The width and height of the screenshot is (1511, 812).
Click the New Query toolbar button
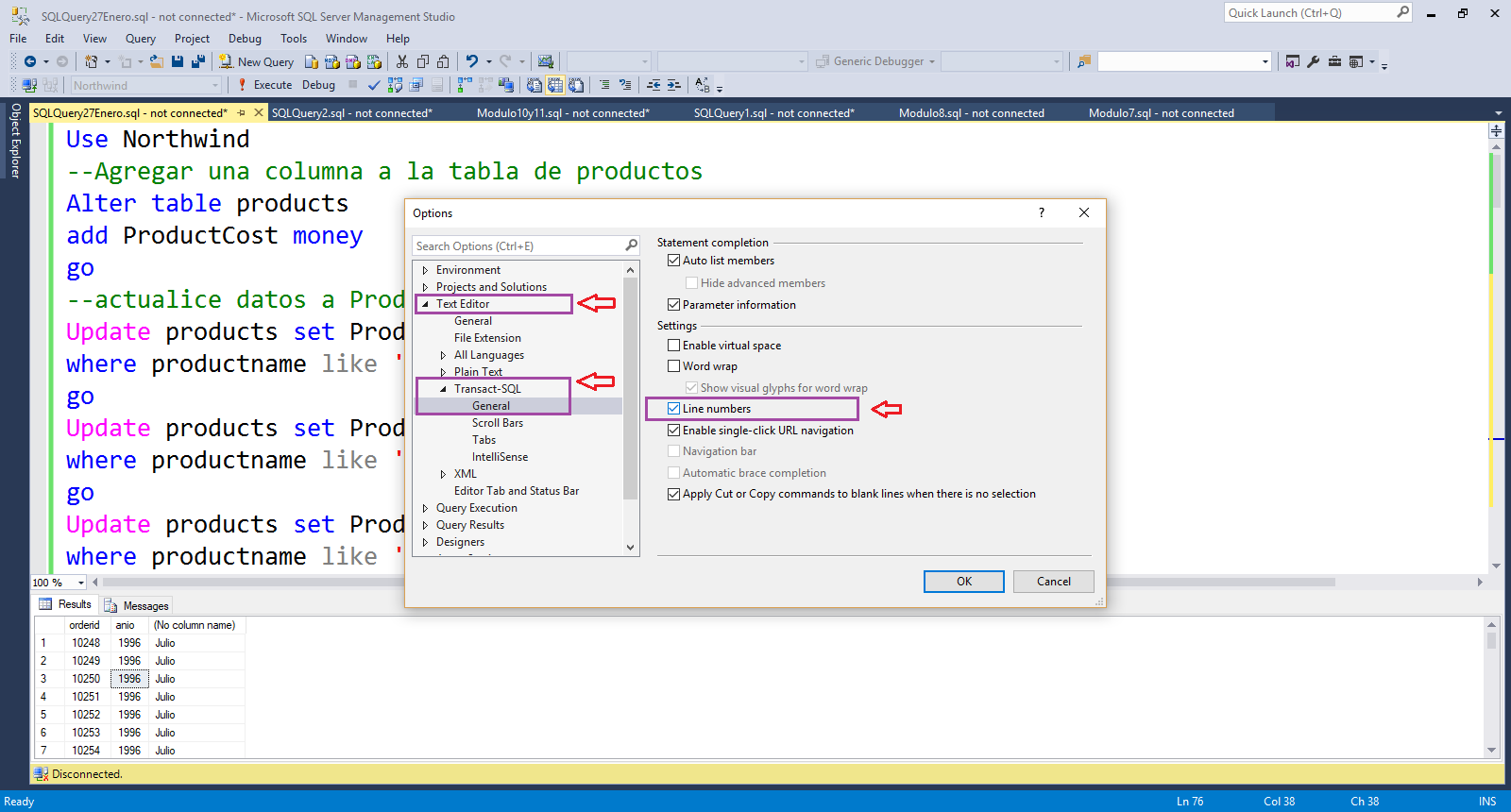[257, 61]
